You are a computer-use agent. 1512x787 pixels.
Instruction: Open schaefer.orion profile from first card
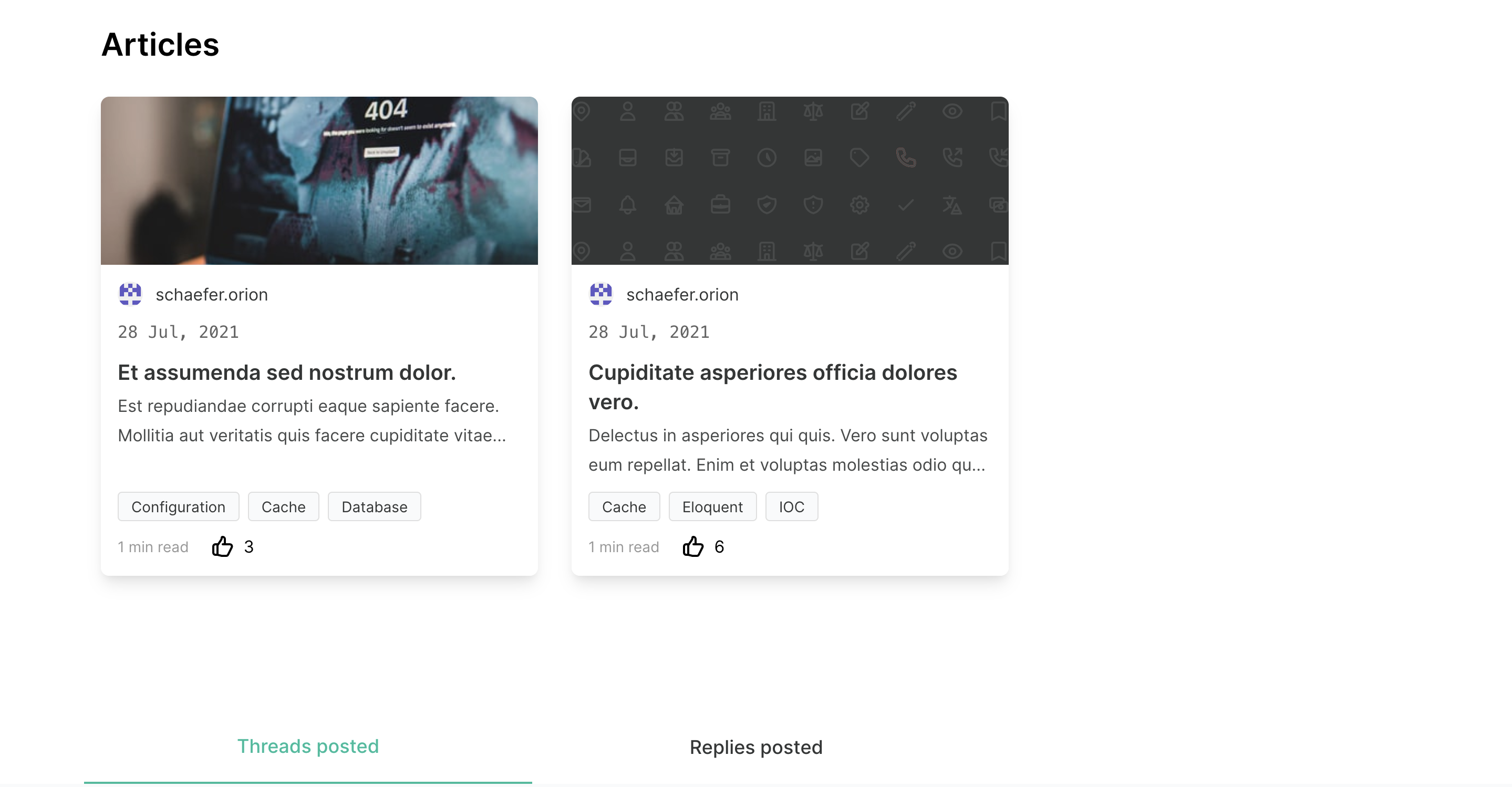[x=211, y=295]
